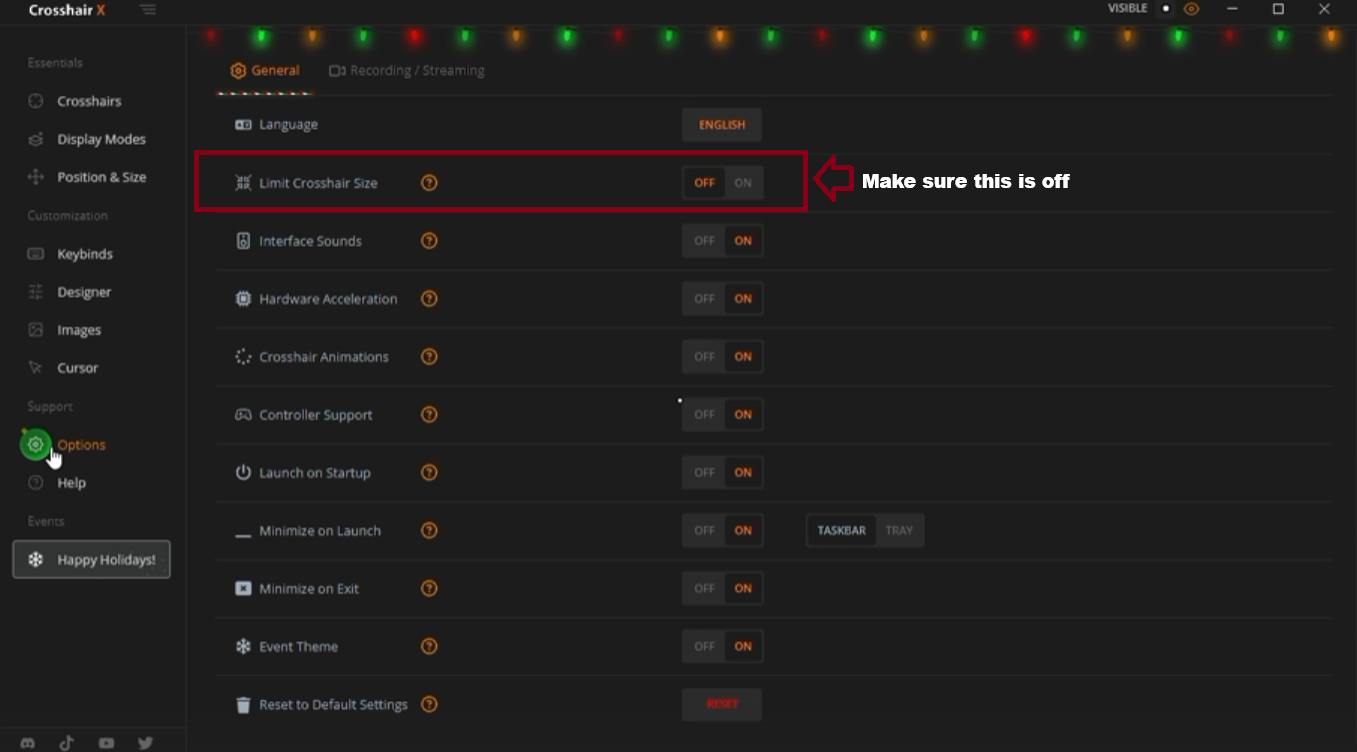Turn Hardware Acceleration off

[x=704, y=299]
